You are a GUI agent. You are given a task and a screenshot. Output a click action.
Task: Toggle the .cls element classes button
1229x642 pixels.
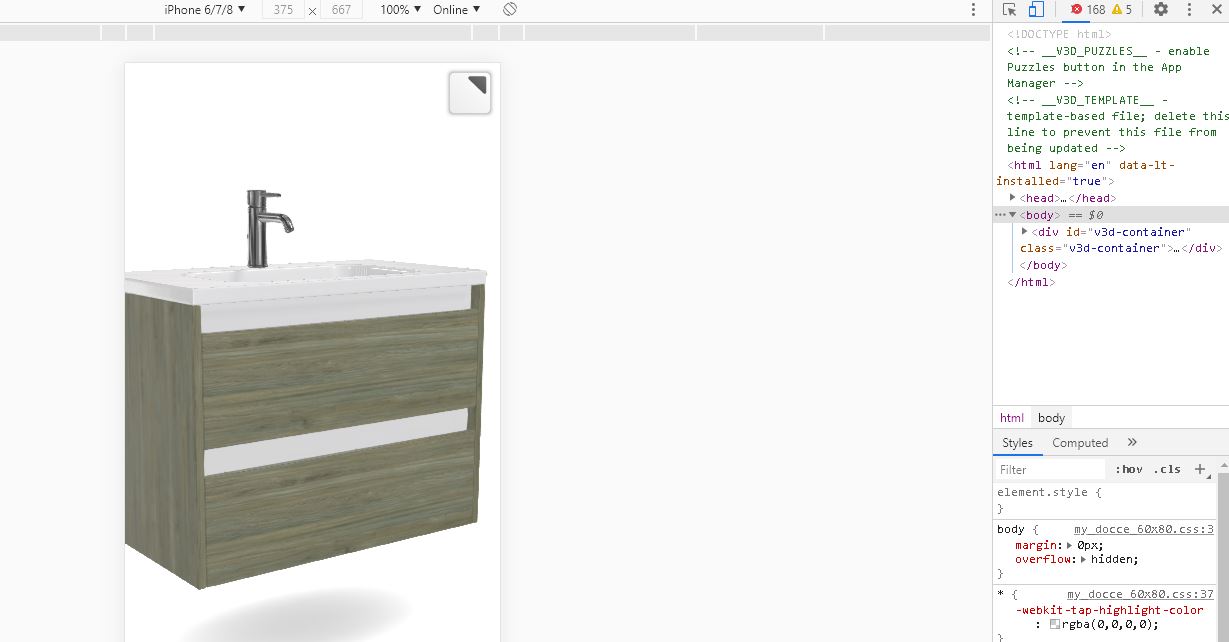pyautogui.click(x=1167, y=469)
